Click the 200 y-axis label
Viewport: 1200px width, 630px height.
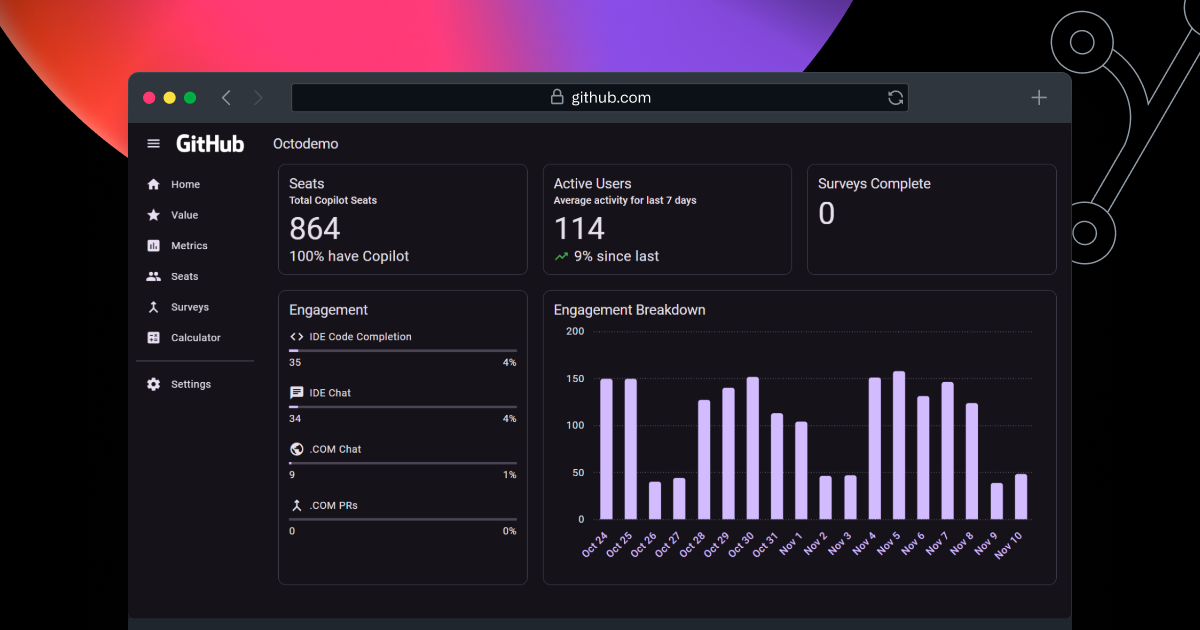point(575,332)
